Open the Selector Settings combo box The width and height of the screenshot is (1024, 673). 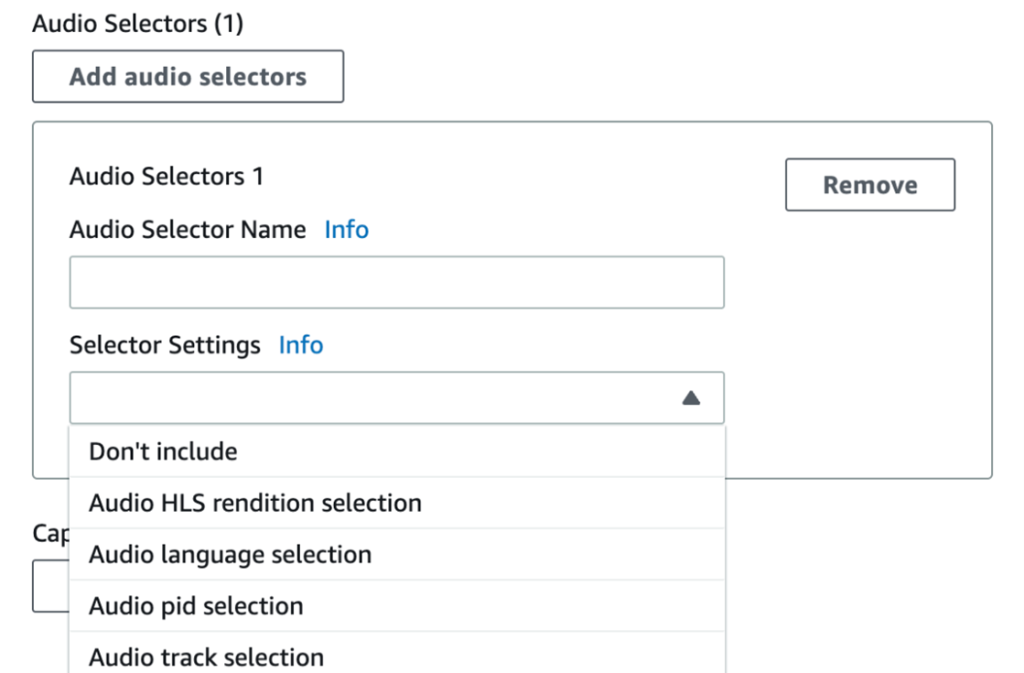(x=396, y=397)
